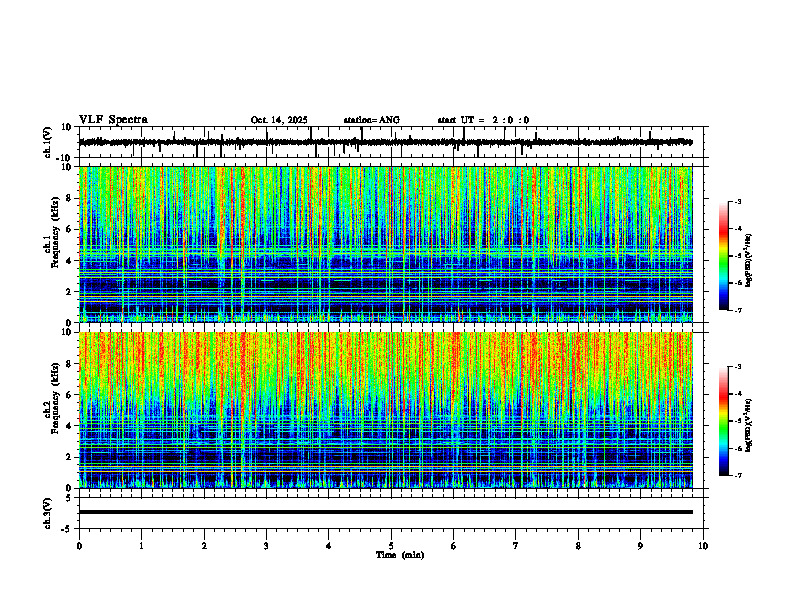Click the ch.3(V) flat trace line
Image resolution: width=792 pixels, height=612 pixels.
coord(386,512)
